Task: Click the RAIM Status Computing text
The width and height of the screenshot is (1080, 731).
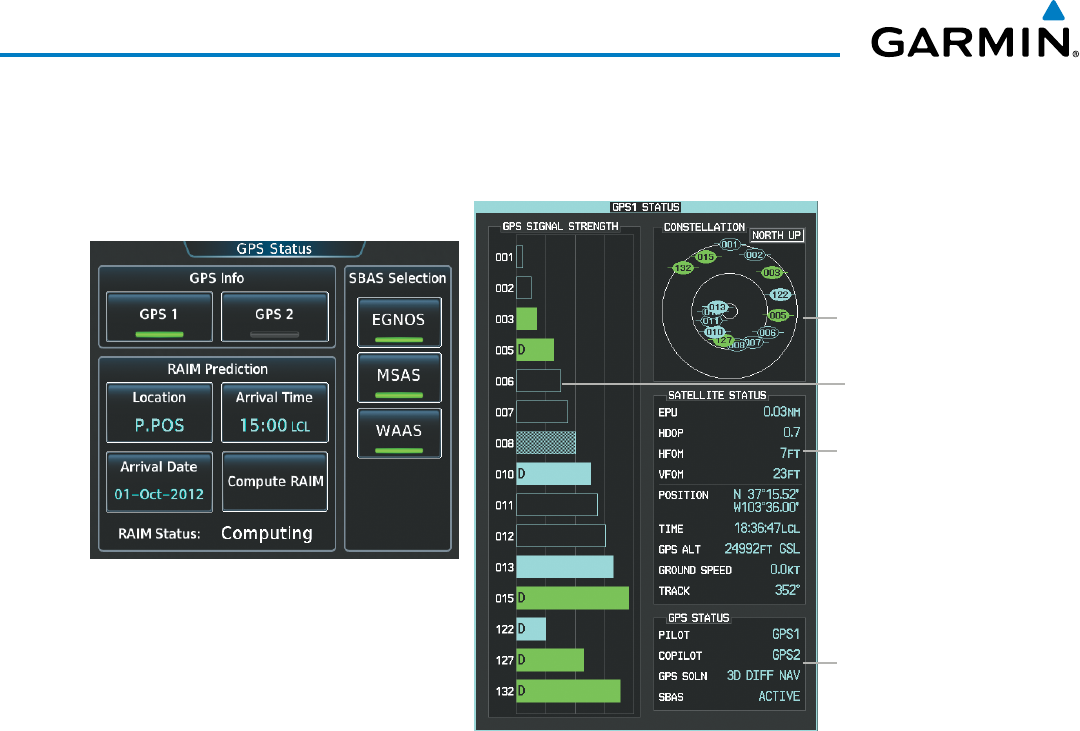Action: click(x=267, y=533)
